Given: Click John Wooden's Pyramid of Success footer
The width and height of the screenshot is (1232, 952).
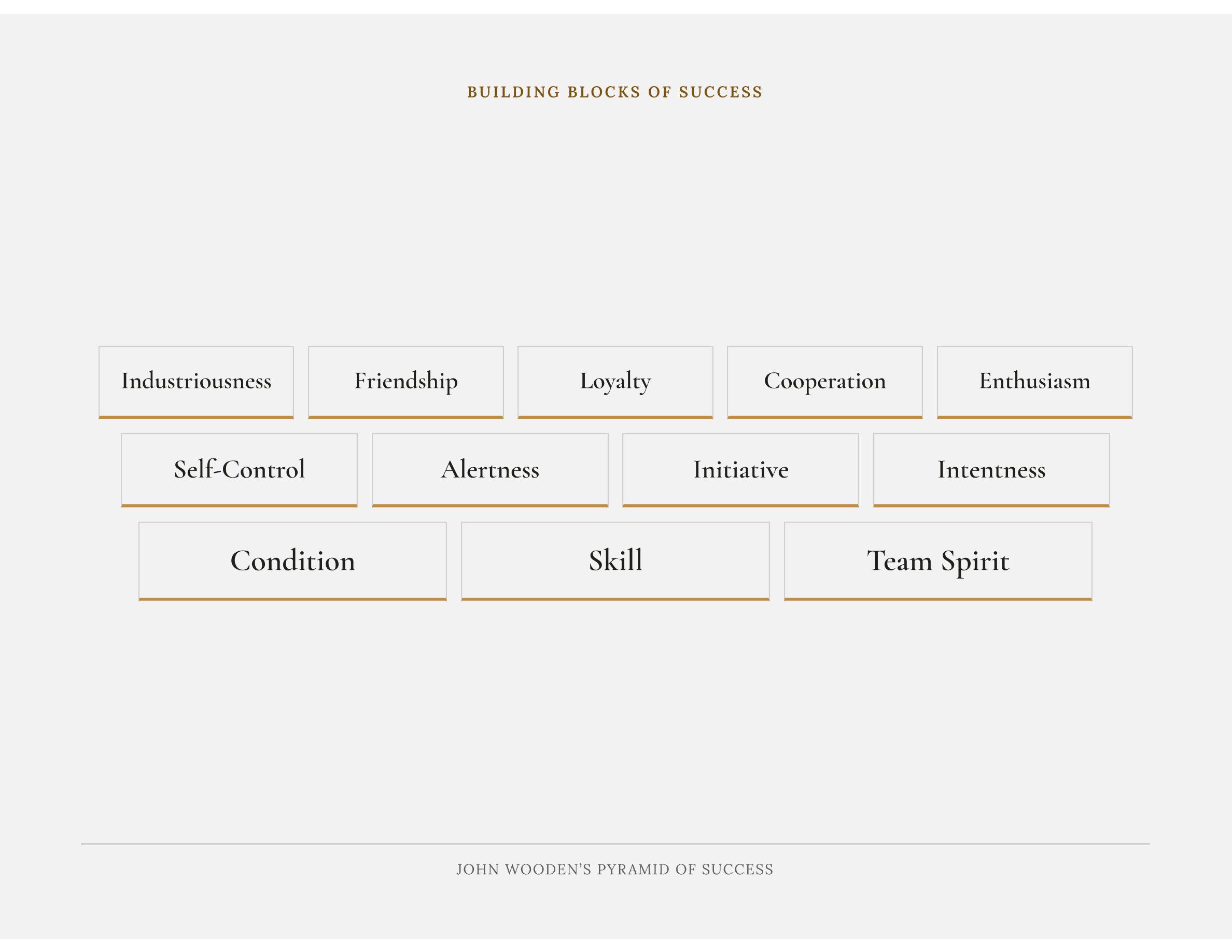Looking at the screenshot, I should click(615, 869).
